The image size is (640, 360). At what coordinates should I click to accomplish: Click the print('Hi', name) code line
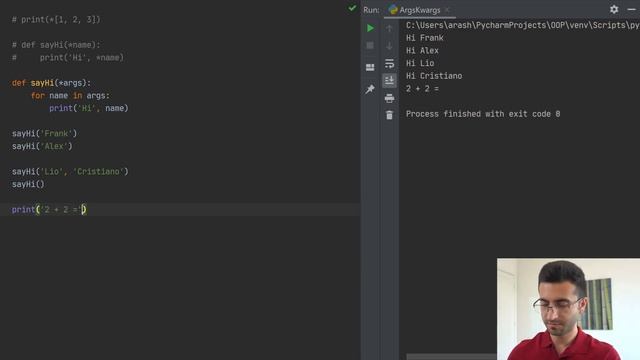point(89,108)
